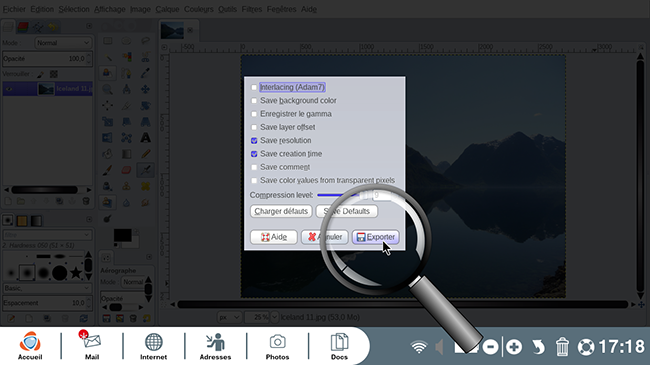Select the Zoom magnifier tool in the toolbox

point(108,89)
